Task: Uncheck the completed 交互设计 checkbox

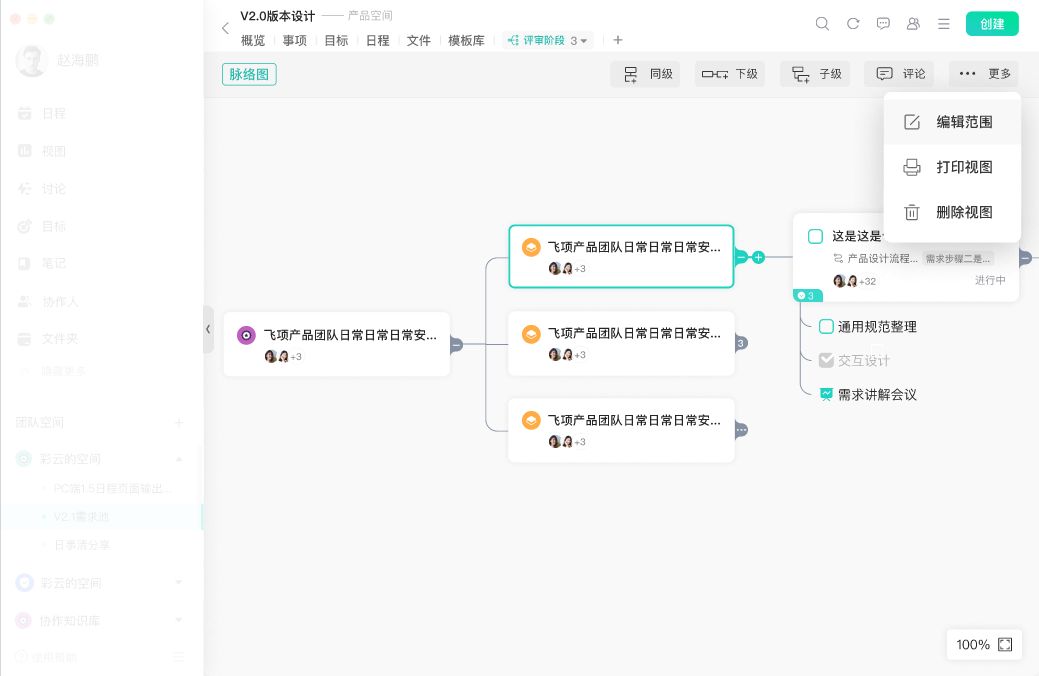Action: coord(827,360)
